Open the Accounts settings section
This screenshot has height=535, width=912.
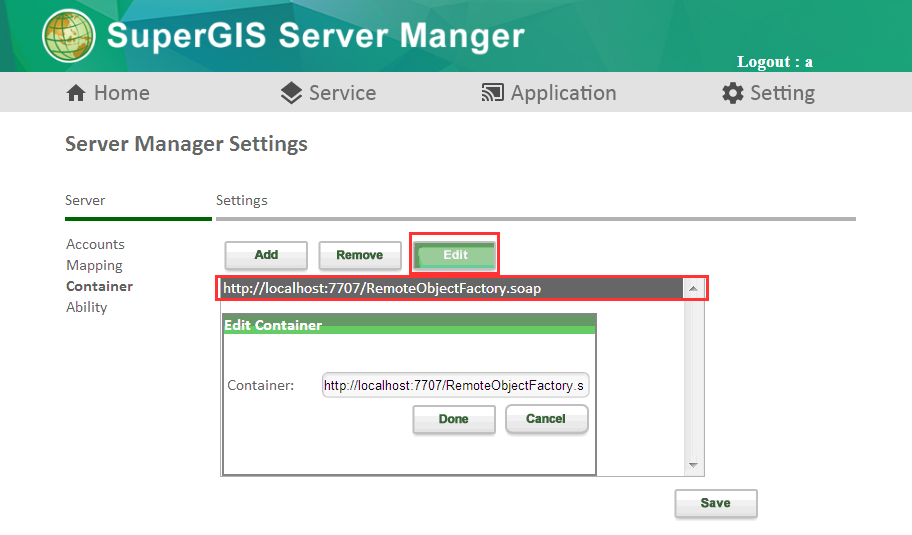pos(95,244)
